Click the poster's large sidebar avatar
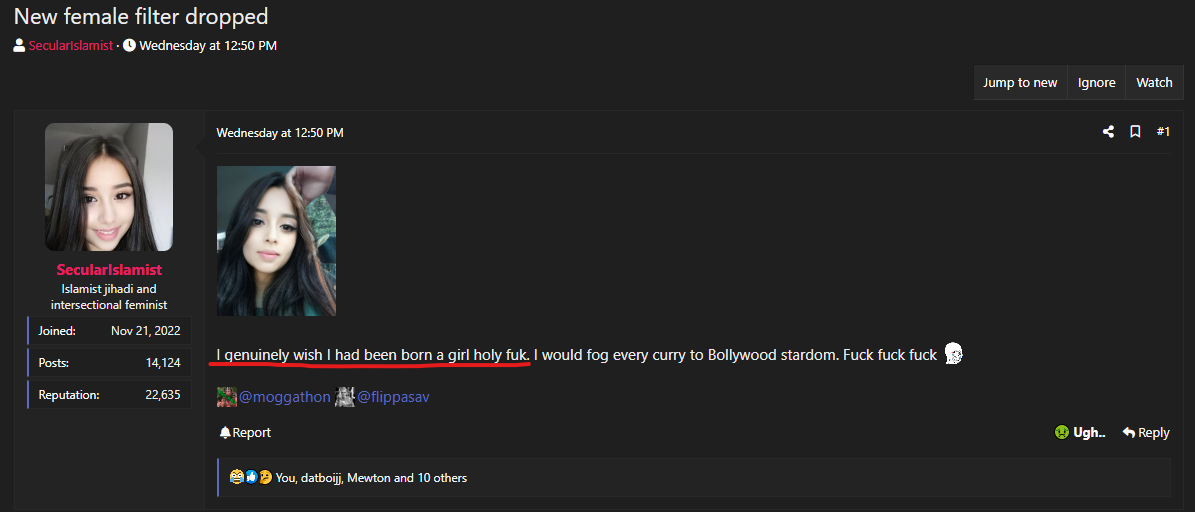The width and height of the screenshot is (1195, 512). coord(109,187)
